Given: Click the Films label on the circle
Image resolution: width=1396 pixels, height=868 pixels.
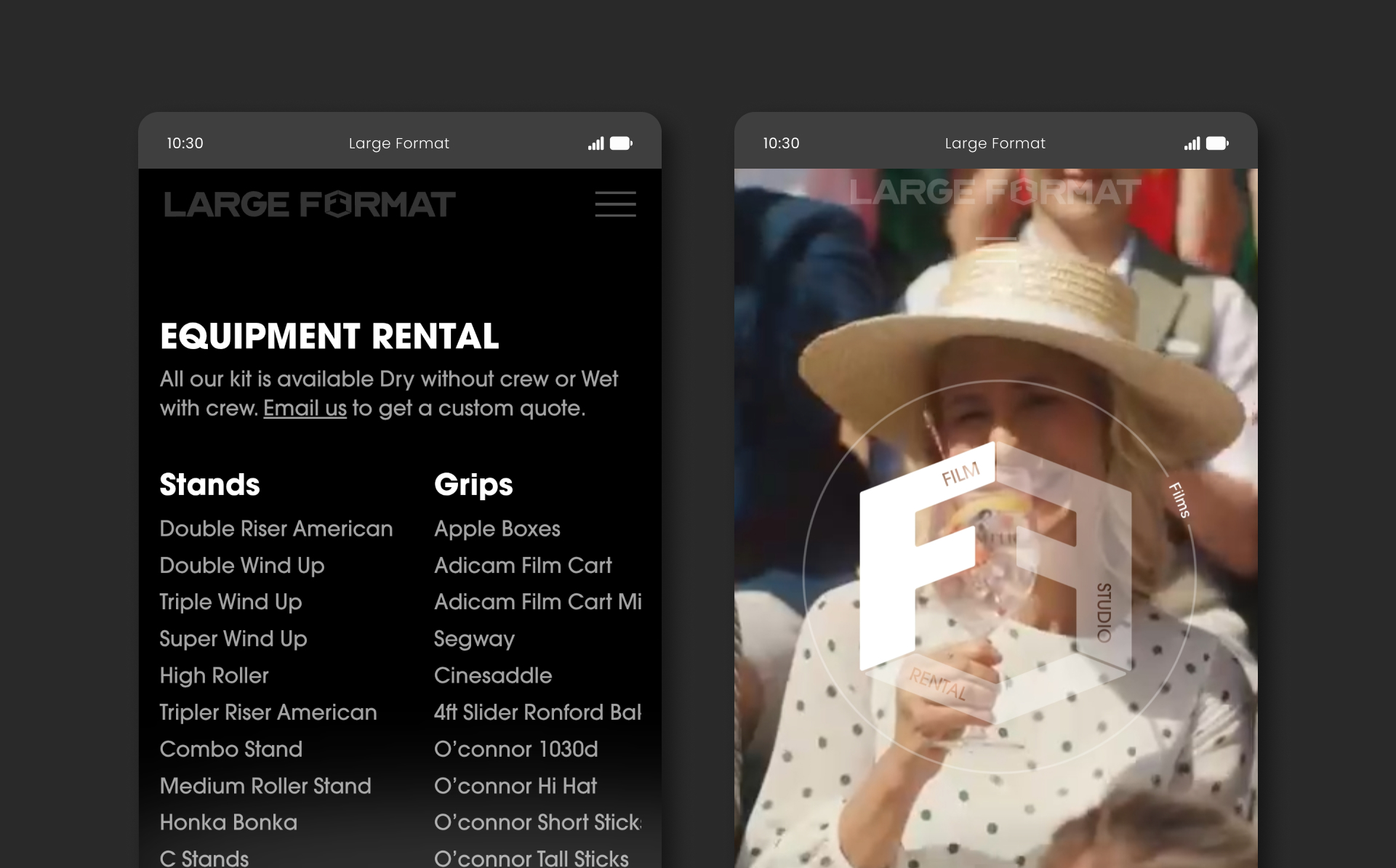Looking at the screenshot, I should click(x=1179, y=500).
